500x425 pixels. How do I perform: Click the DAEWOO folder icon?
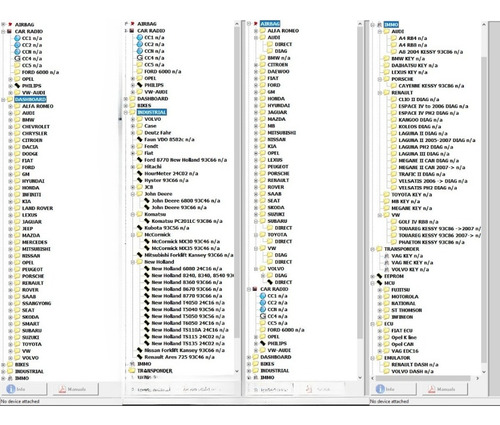[x=263, y=71]
